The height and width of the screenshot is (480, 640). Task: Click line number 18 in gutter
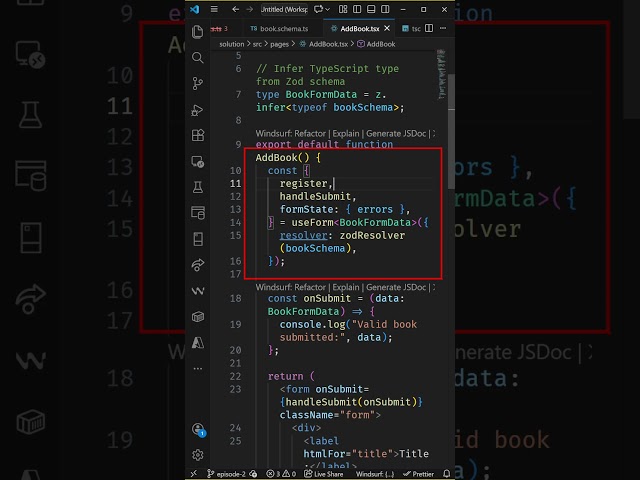pos(236,298)
